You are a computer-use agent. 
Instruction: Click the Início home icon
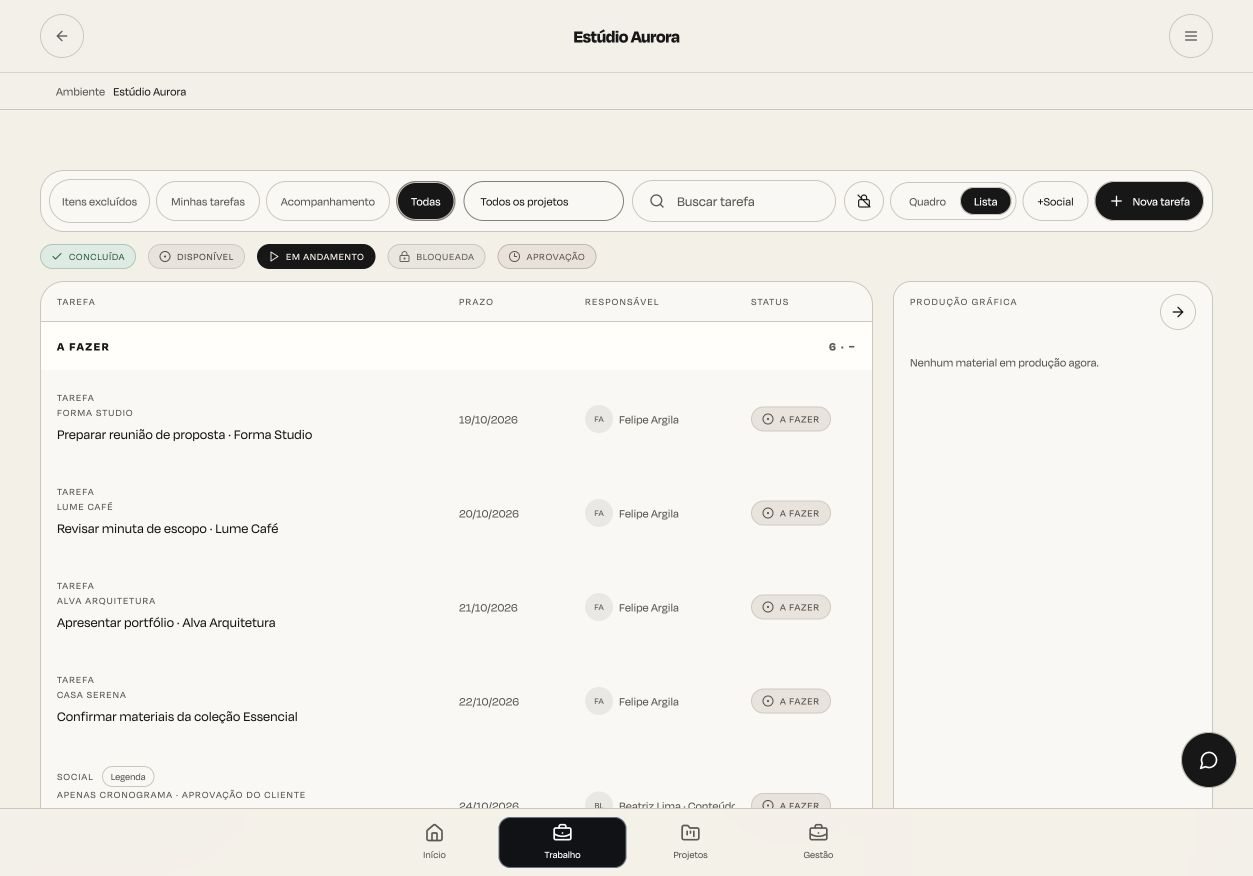pyautogui.click(x=434, y=833)
